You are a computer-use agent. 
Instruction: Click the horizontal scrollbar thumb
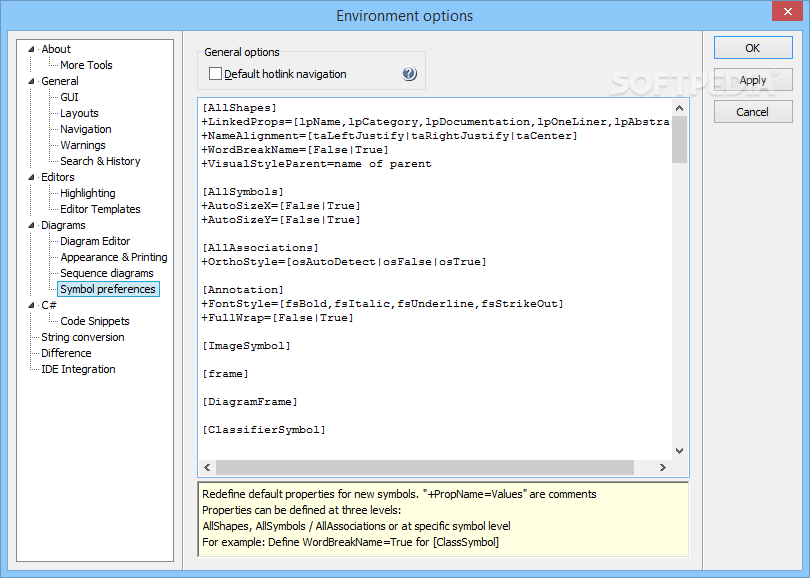(x=425, y=467)
